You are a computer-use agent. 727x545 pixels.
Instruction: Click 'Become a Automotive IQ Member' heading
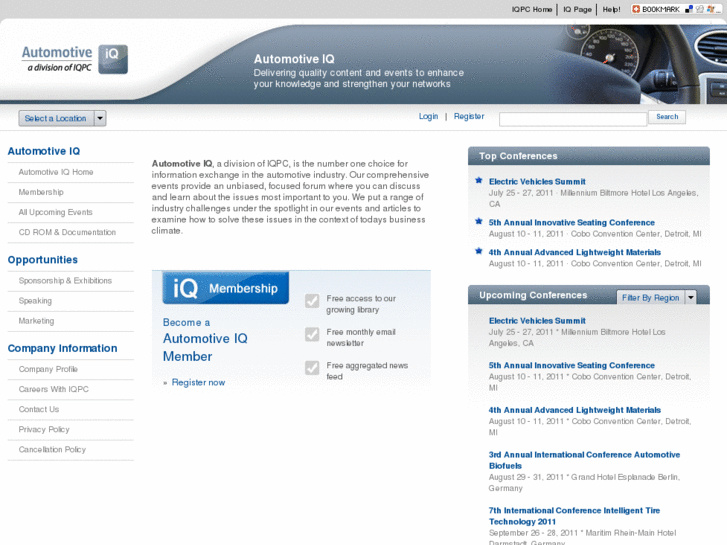(205, 340)
